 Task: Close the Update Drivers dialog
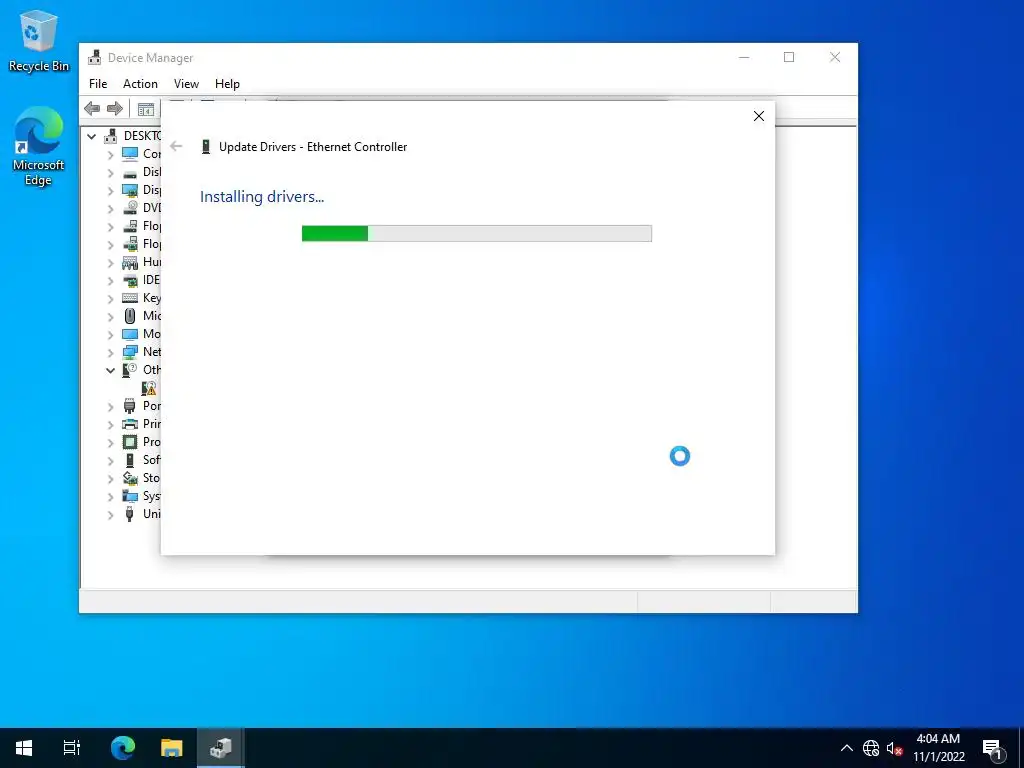[x=759, y=116]
